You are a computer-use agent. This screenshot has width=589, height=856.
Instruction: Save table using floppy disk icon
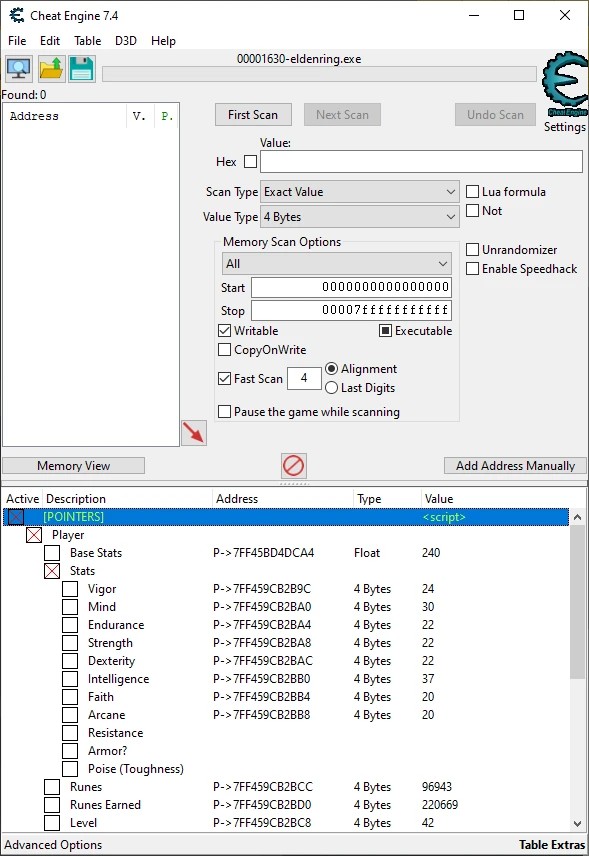pyautogui.click(x=82, y=69)
